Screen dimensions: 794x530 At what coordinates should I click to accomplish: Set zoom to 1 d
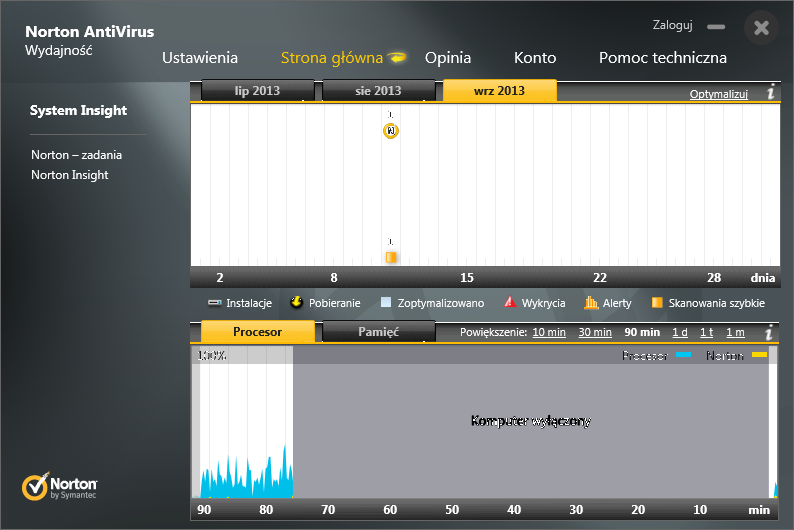point(680,332)
